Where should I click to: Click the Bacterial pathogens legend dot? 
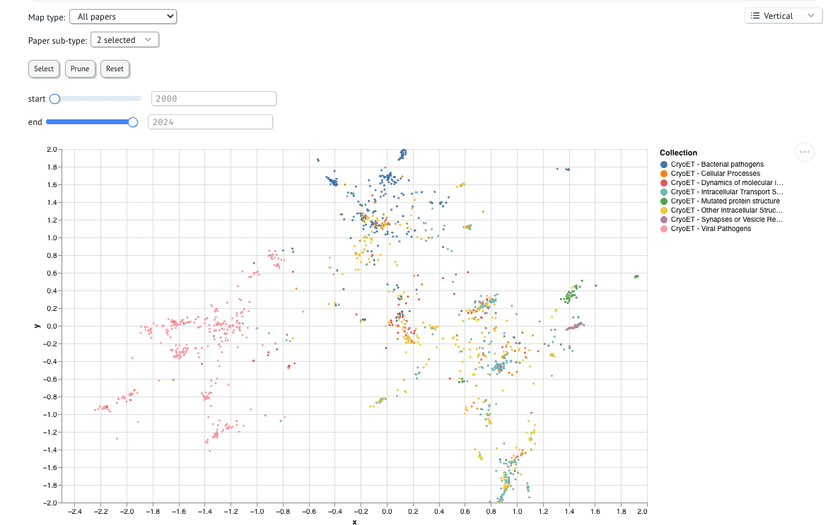point(664,164)
